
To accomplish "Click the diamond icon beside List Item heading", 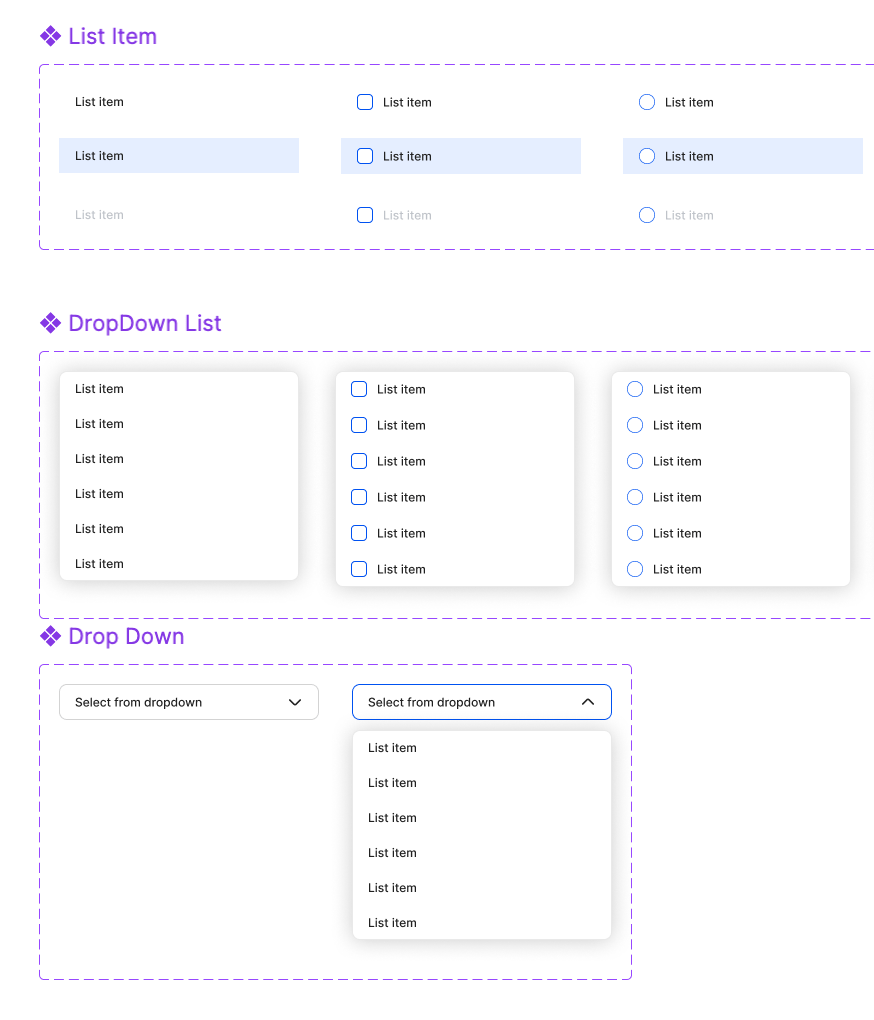I will pos(50,36).
